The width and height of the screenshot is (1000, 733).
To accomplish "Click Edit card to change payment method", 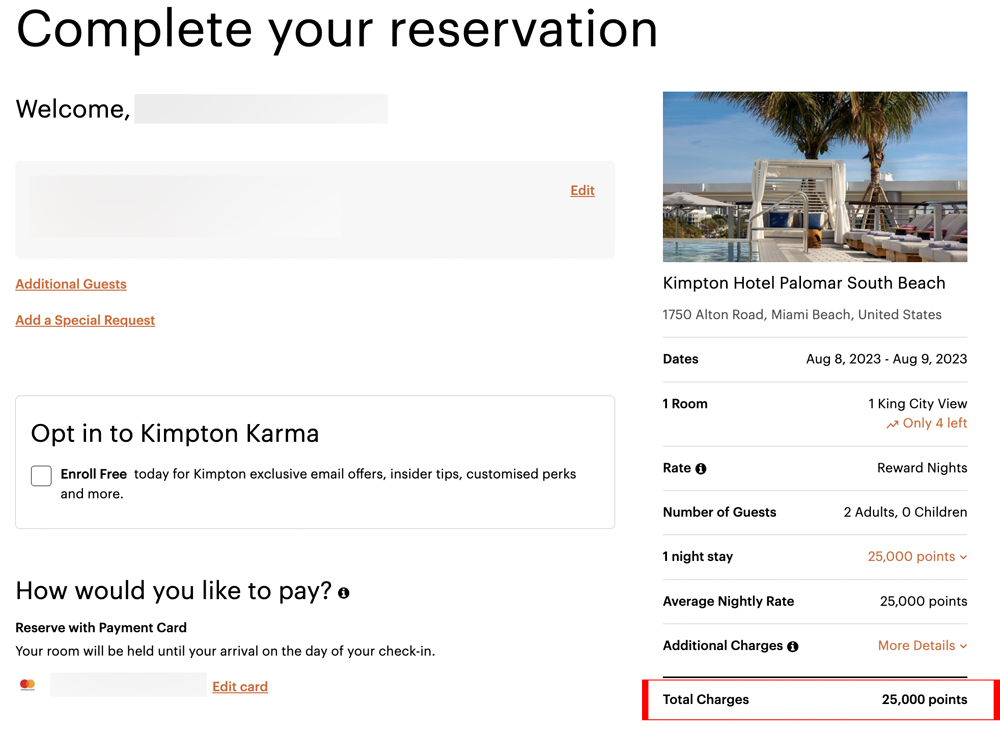I will point(240,686).
